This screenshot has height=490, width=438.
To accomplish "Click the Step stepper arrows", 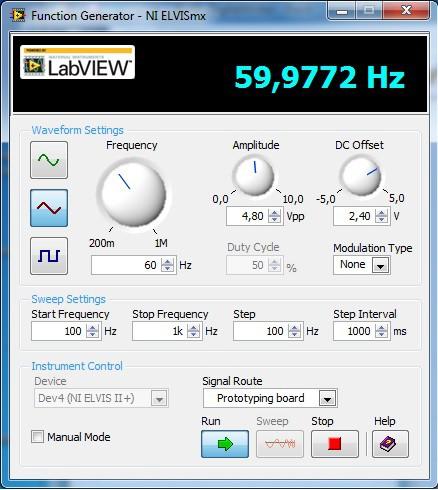I will 294,331.
